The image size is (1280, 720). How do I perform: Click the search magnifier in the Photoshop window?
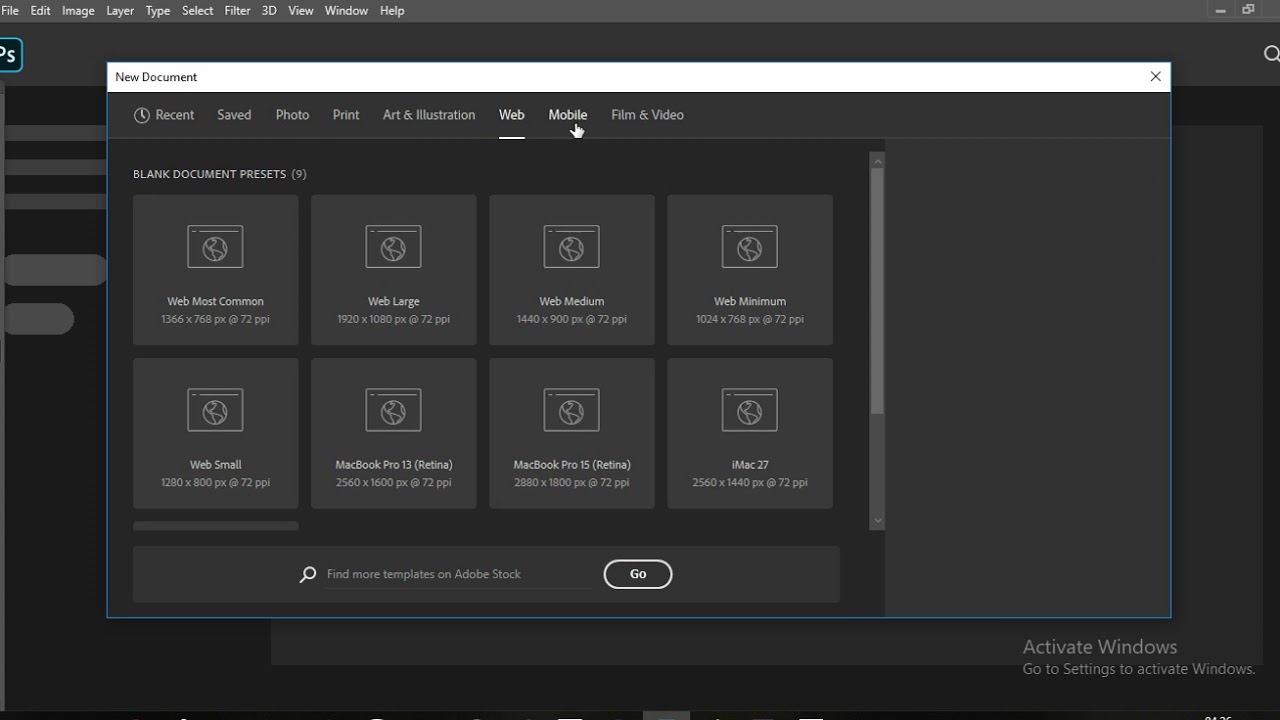pyautogui.click(x=1271, y=54)
